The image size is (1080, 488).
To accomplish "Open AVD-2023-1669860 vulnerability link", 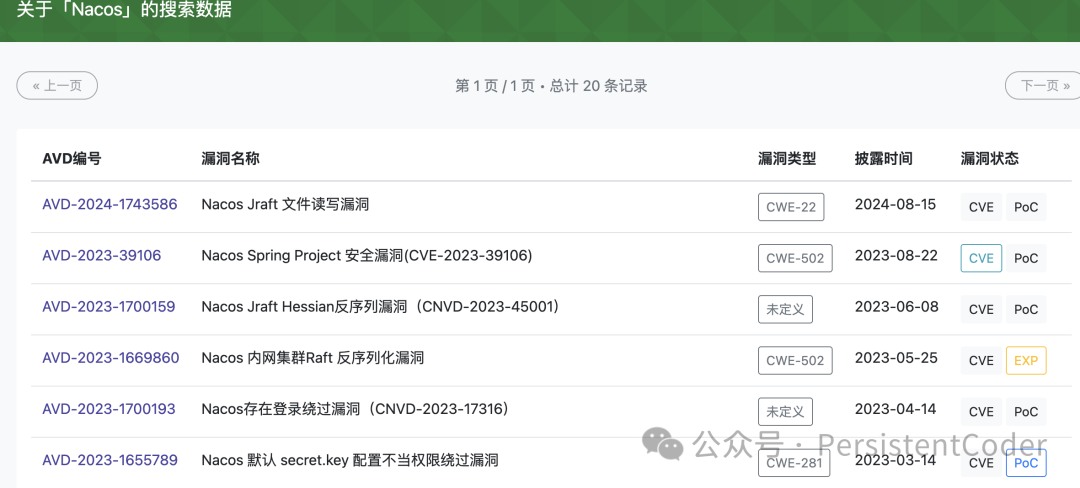I will 110,358.
